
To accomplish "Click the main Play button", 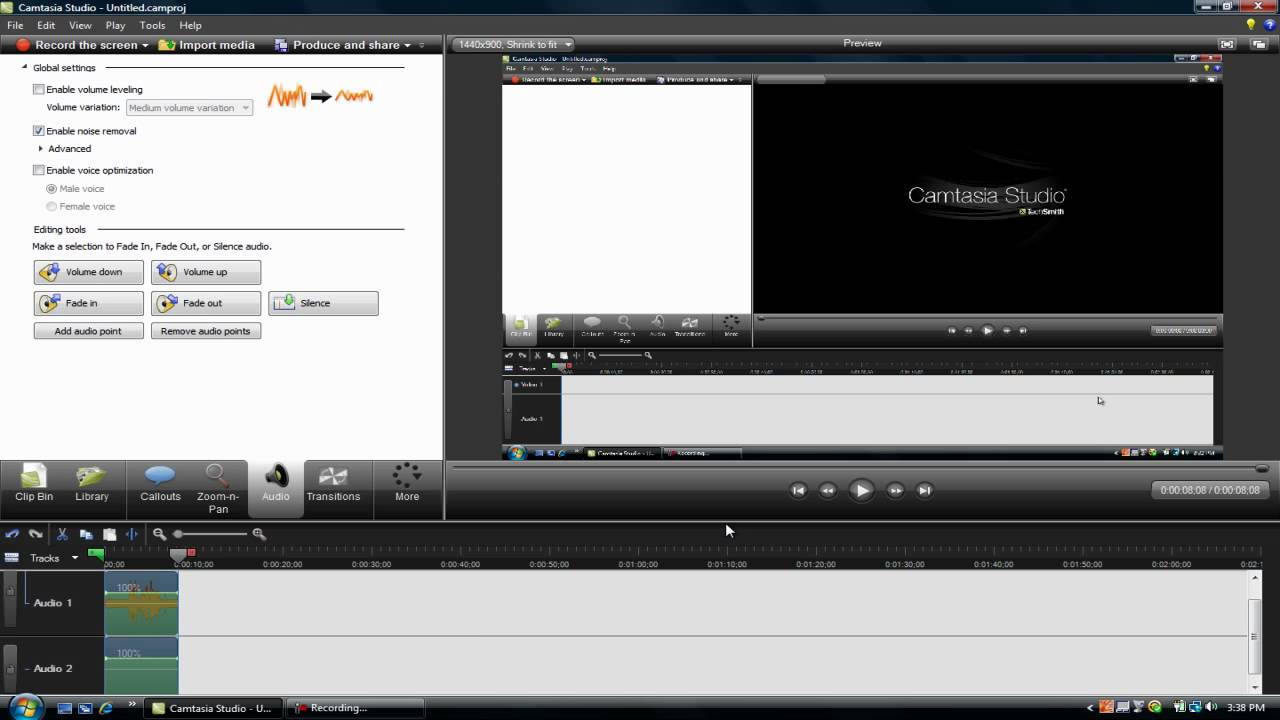I will 861,490.
